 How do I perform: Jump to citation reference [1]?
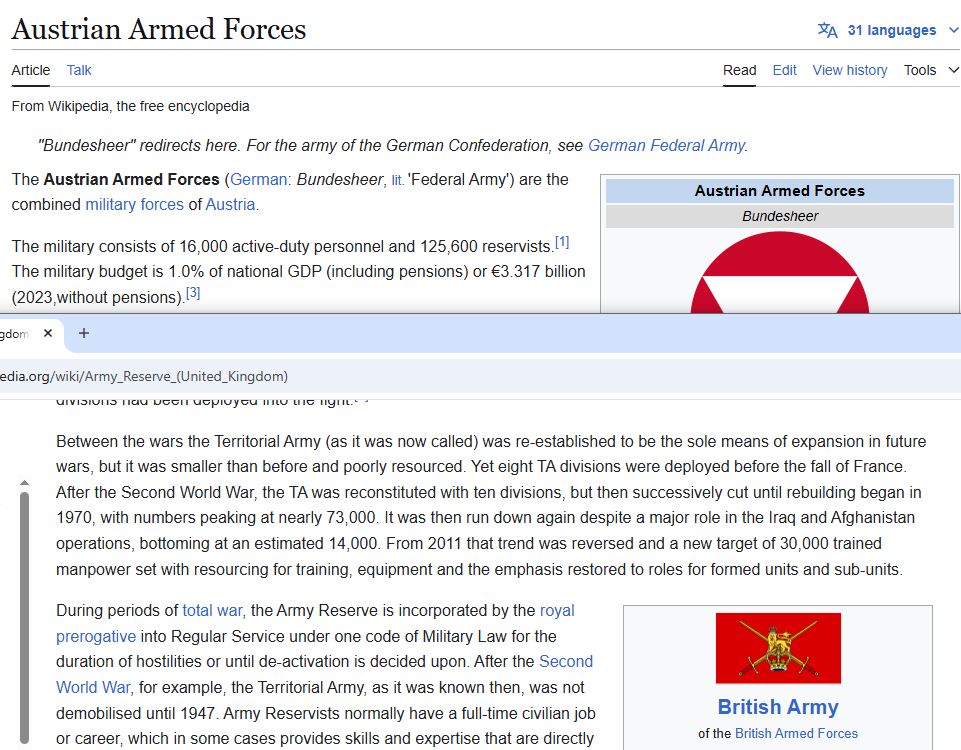(562, 242)
